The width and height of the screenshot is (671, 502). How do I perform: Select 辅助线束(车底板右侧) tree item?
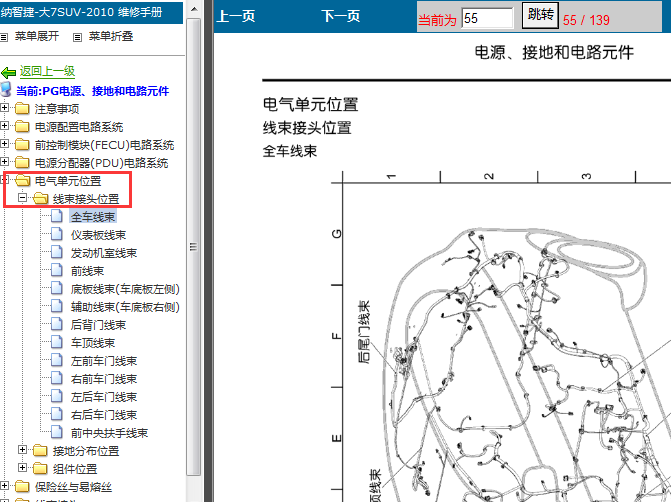pyautogui.click(x=125, y=307)
